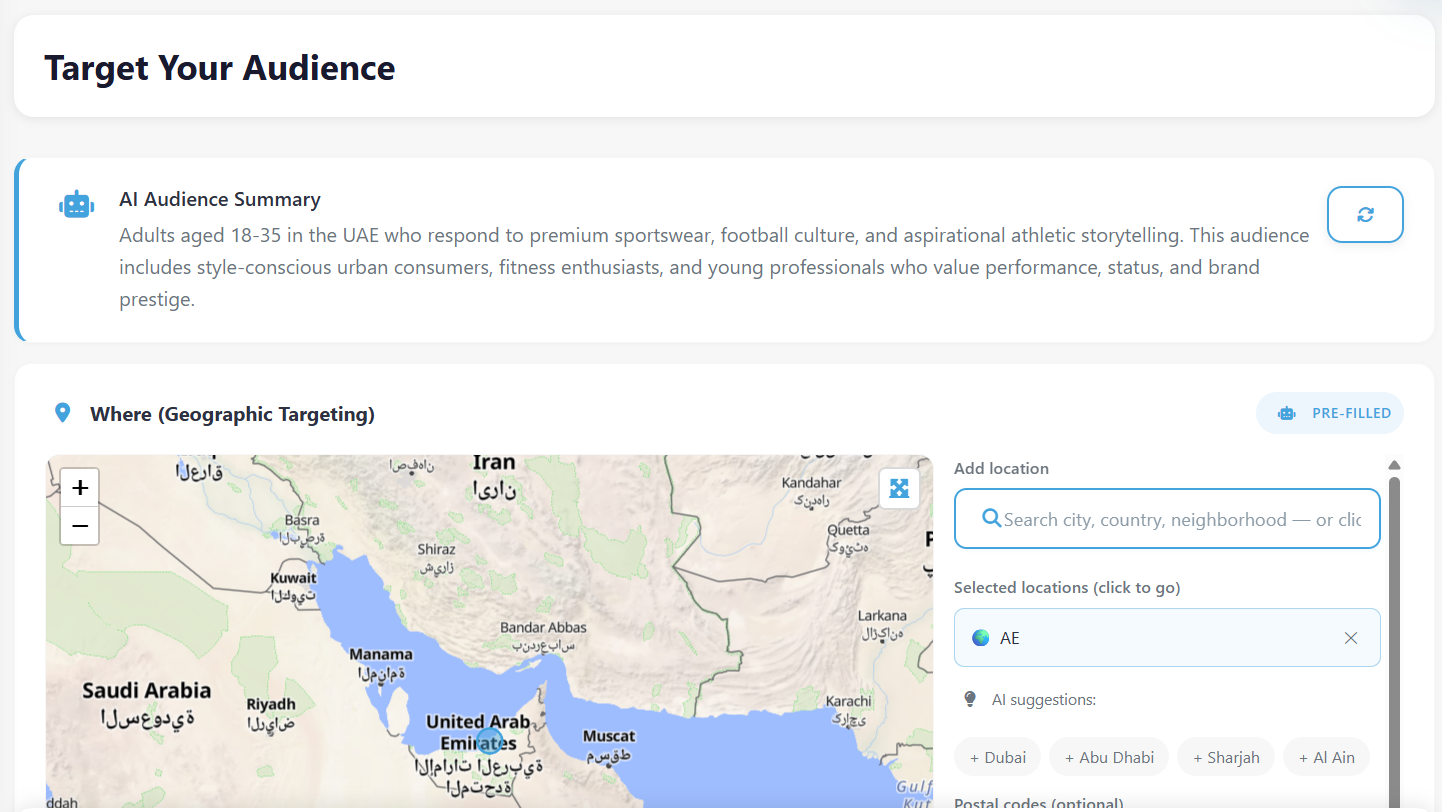The height and width of the screenshot is (812, 1442).
Task: Zoom out on the map
Action: click(x=80, y=526)
